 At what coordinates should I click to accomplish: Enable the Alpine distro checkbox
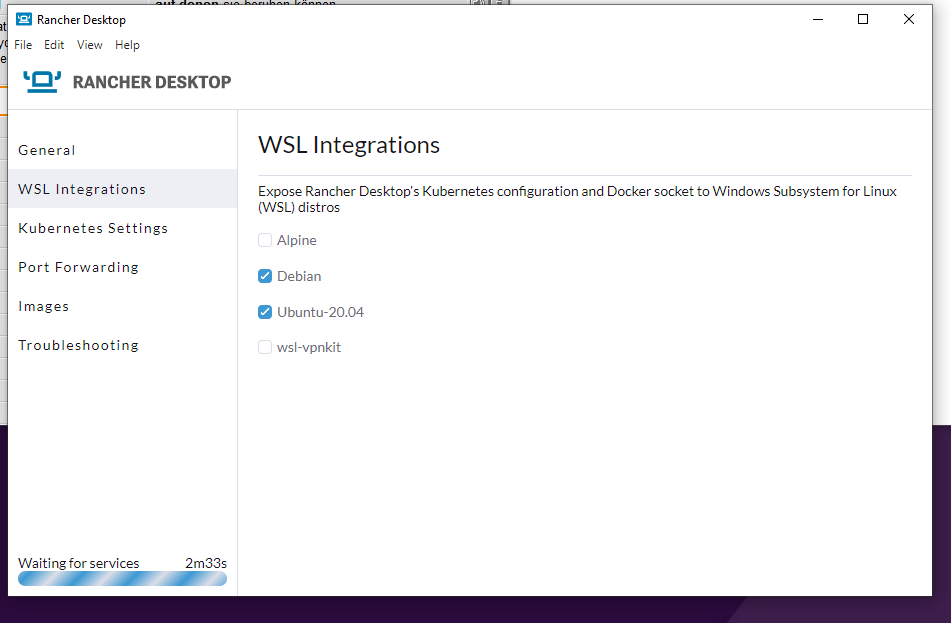pos(265,240)
